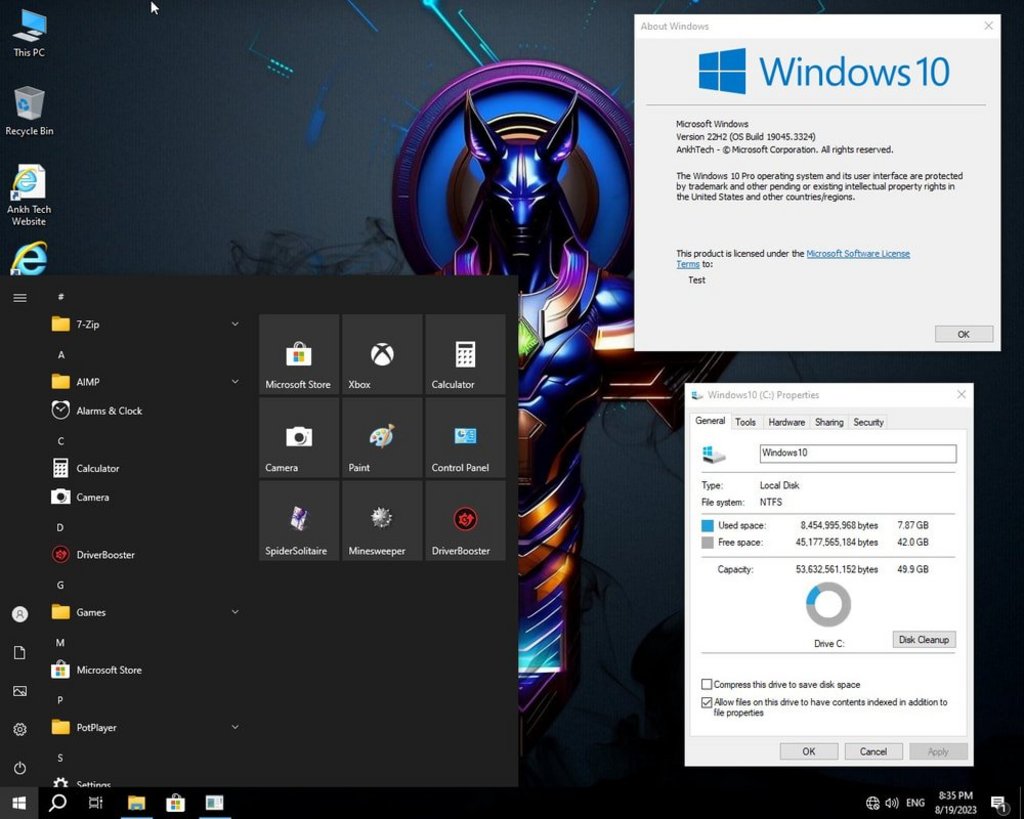Open the Xbox tile
Viewport: 1024px width, 819px height.
[x=381, y=354]
